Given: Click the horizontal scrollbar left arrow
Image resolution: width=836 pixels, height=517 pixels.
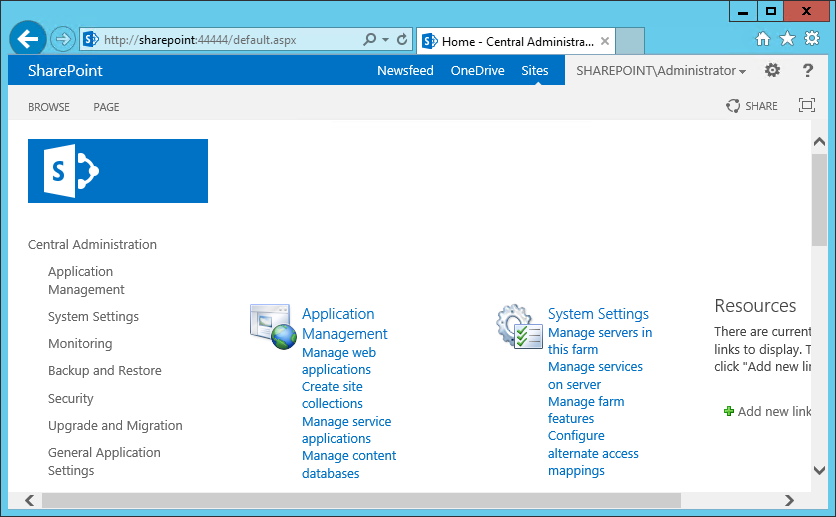Looking at the screenshot, I should pos(30,500).
